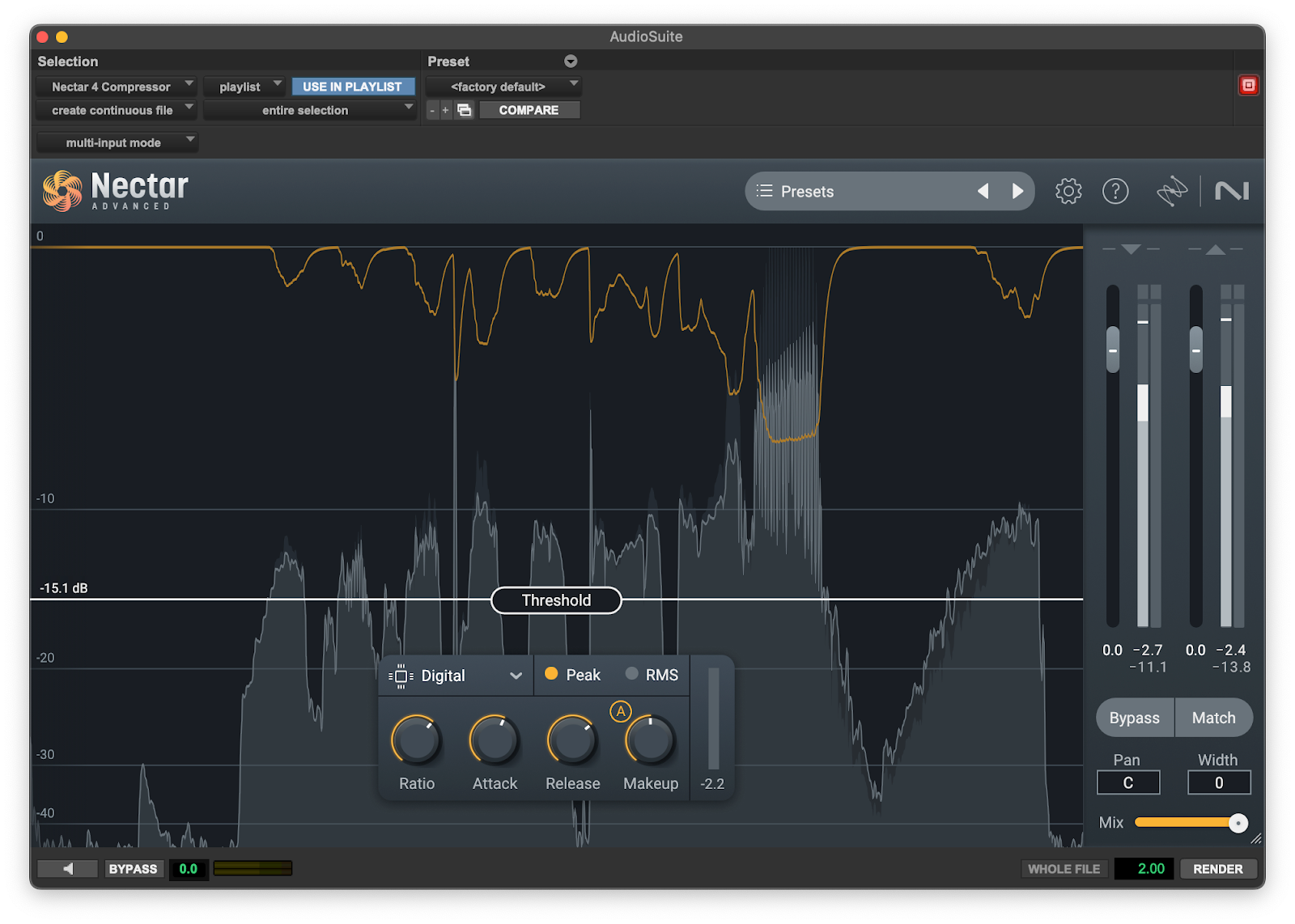Select Peak detection mode

coord(573,675)
